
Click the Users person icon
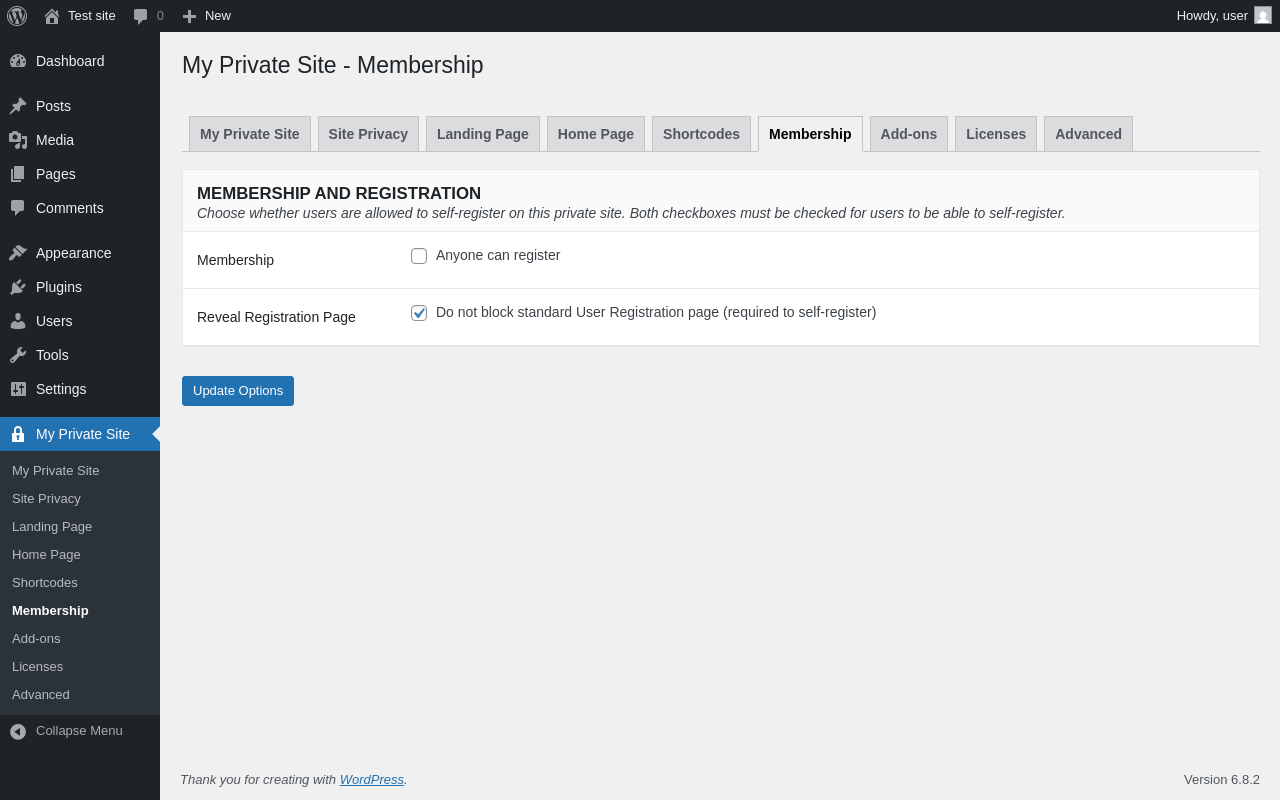pos(18,321)
